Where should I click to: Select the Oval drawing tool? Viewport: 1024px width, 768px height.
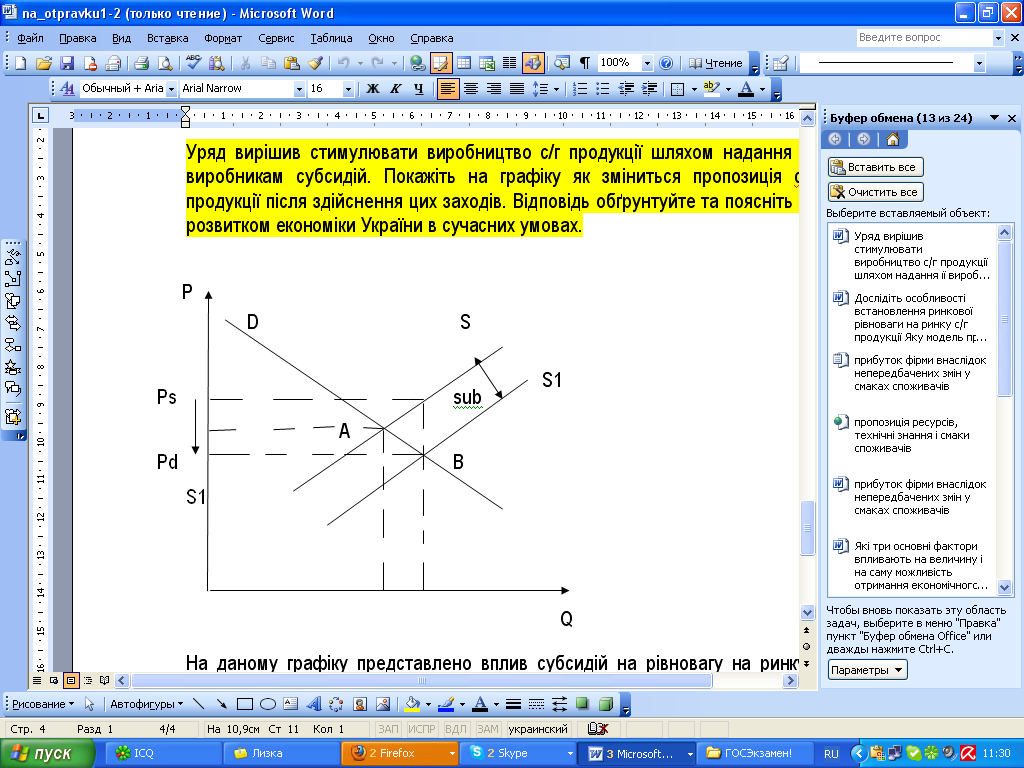pyautogui.click(x=268, y=704)
